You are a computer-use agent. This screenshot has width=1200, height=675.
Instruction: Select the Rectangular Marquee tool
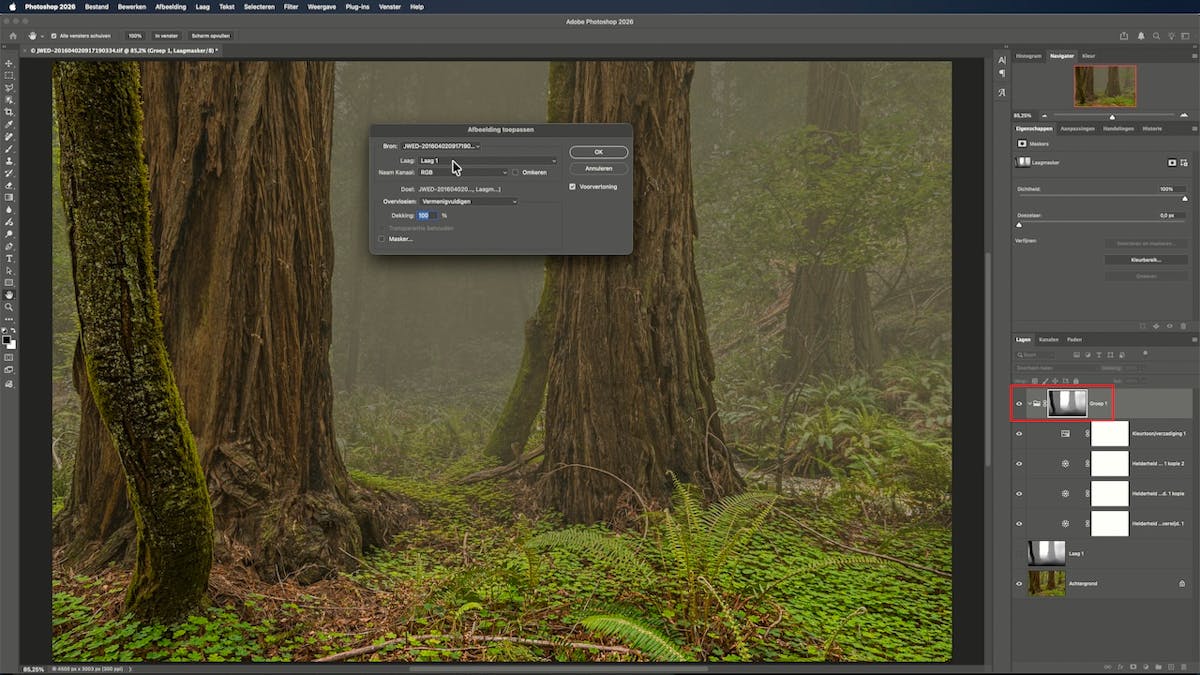(9, 76)
